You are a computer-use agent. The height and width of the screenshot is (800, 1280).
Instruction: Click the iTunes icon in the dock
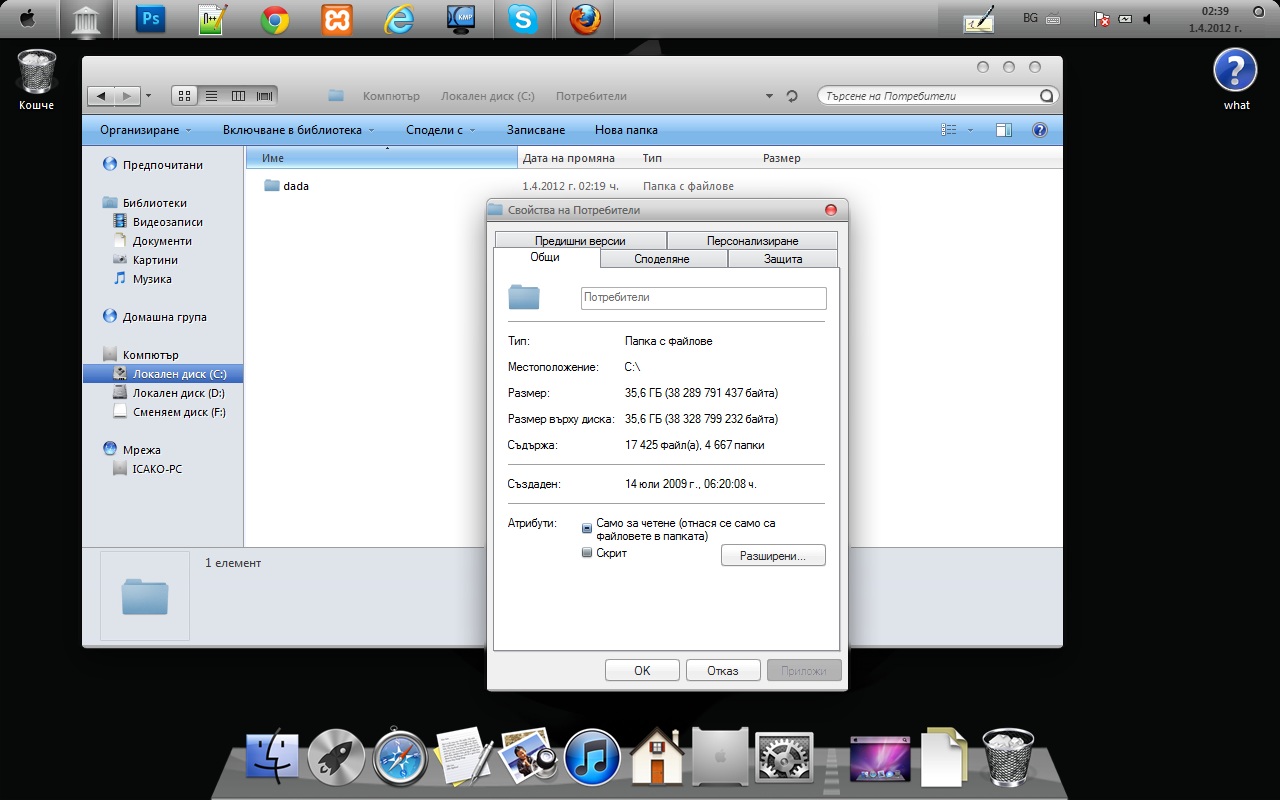(x=591, y=755)
